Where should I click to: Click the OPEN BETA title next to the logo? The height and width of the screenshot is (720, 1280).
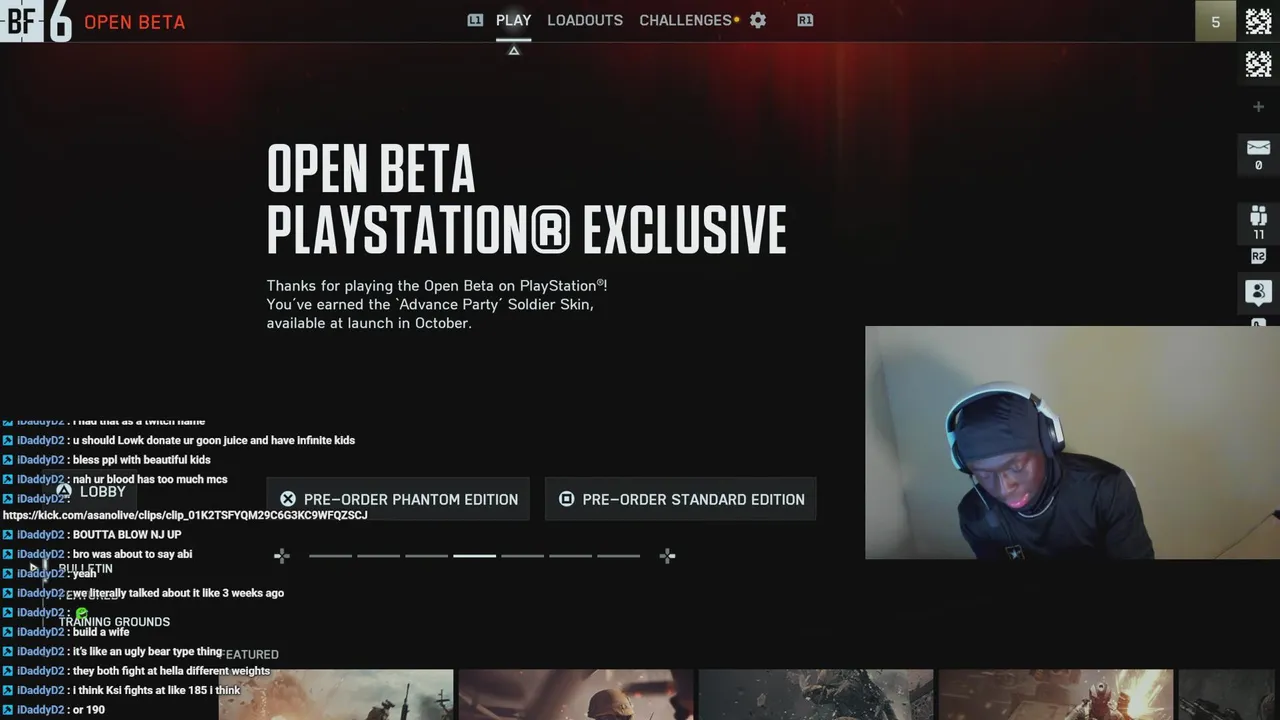pyautogui.click(x=134, y=22)
